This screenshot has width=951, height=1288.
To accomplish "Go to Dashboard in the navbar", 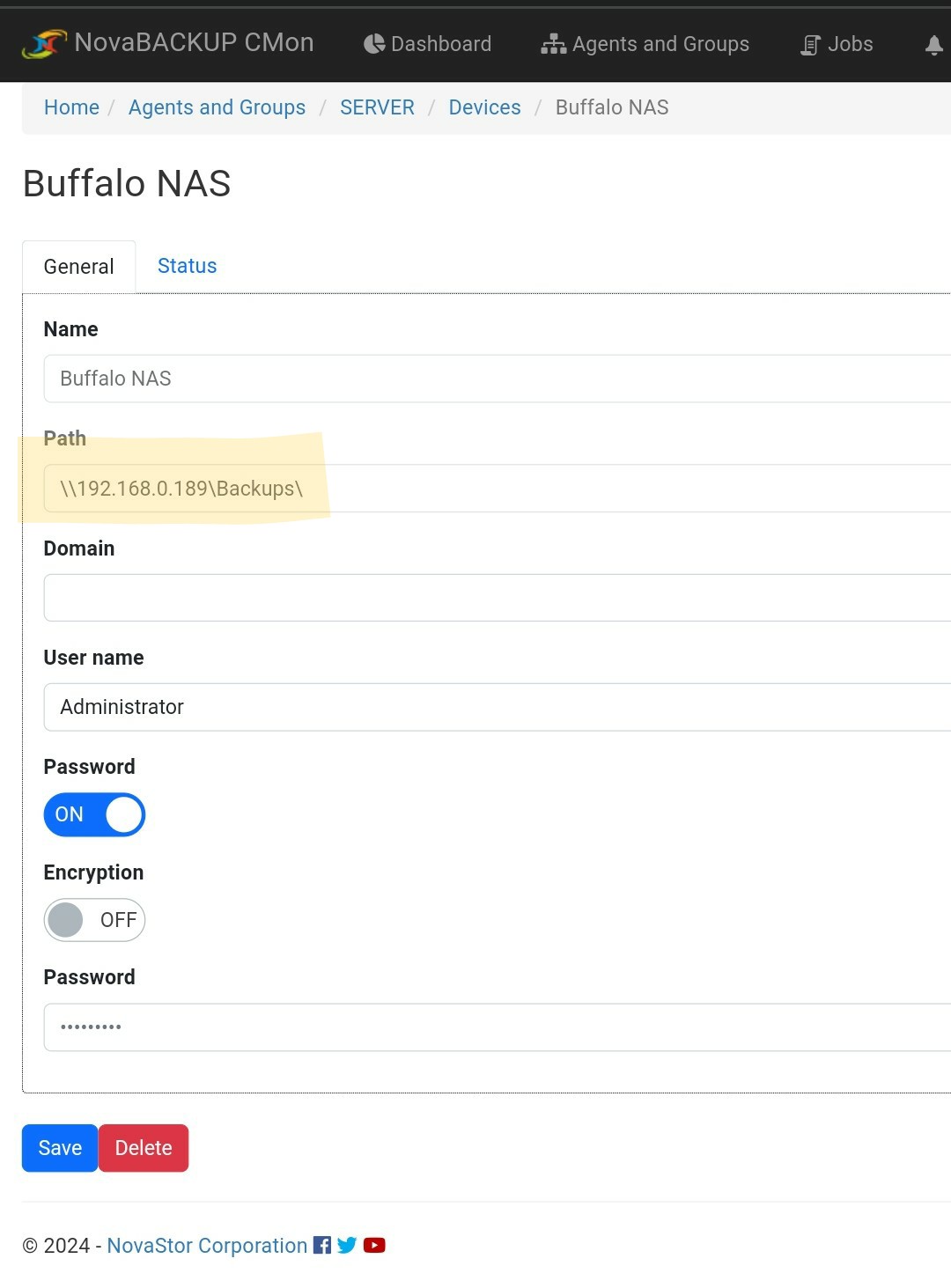I will [x=428, y=44].
